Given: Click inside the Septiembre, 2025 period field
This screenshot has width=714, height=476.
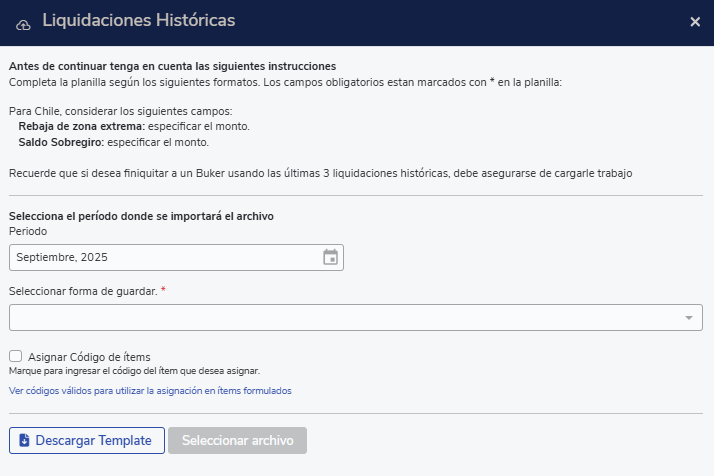Looking at the screenshot, I should pos(160,257).
